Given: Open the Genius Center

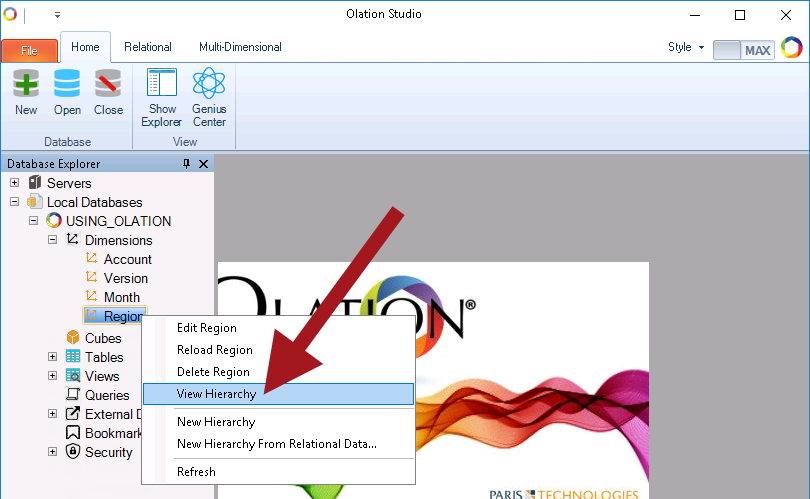Looking at the screenshot, I should tap(209, 84).
